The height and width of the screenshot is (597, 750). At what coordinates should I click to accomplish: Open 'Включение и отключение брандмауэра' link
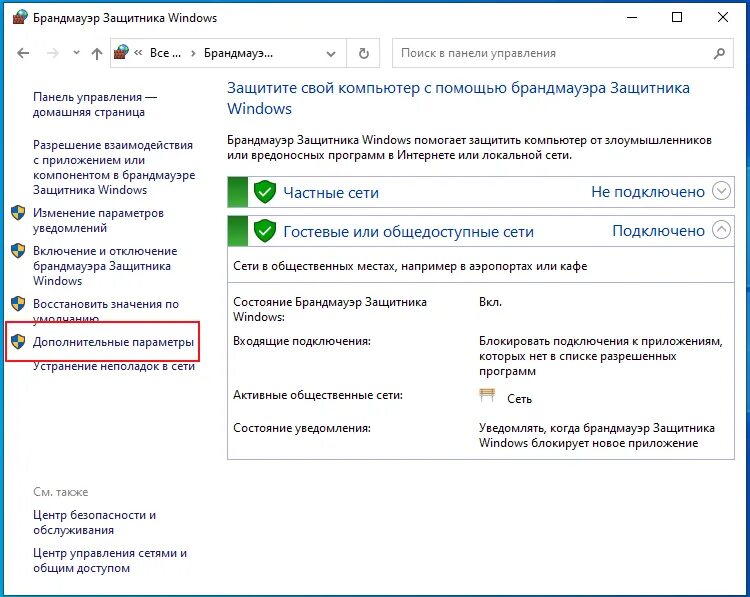click(105, 265)
